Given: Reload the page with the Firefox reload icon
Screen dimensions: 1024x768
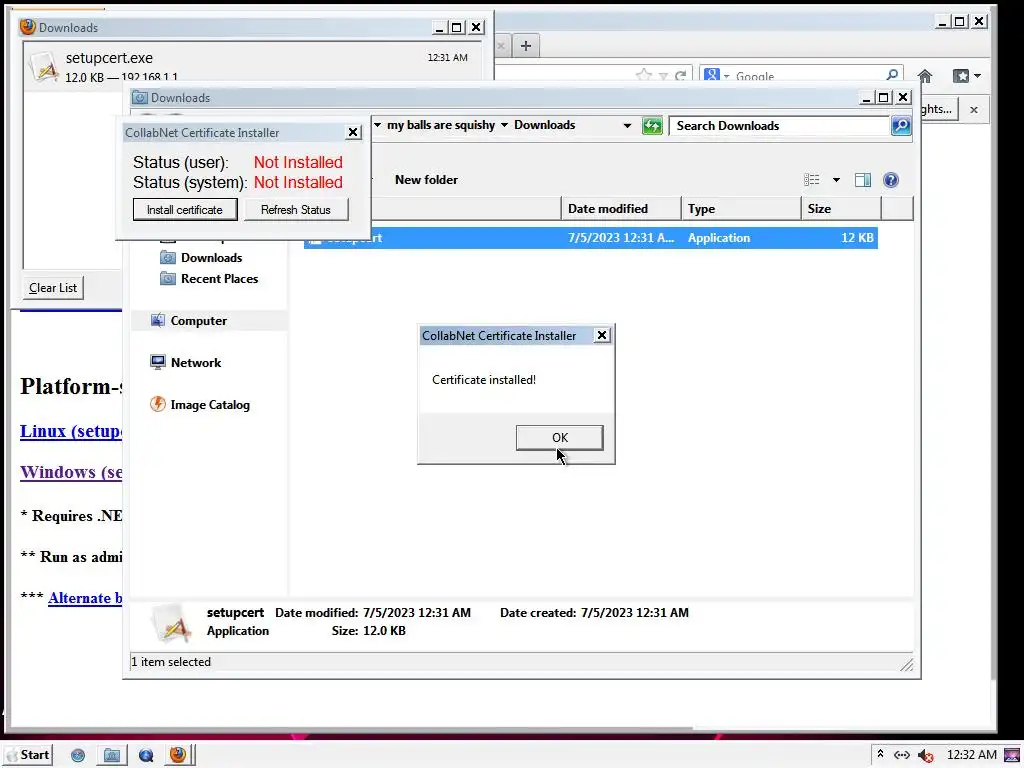Looking at the screenshot, I should coord(680,76).
